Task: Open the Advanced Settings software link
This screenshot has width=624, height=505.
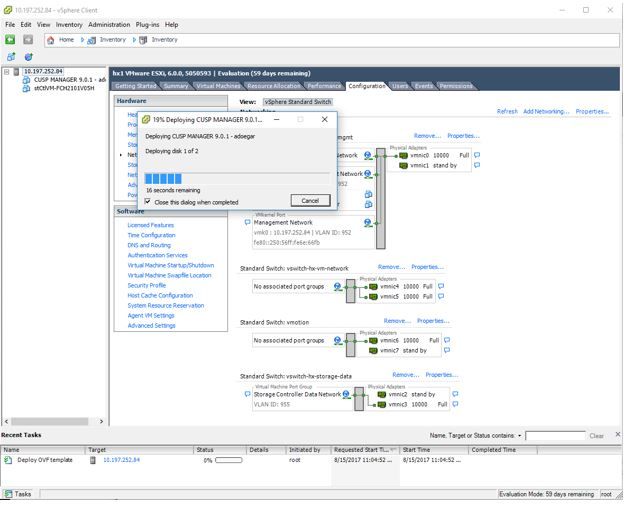Action: click(151, 326)
